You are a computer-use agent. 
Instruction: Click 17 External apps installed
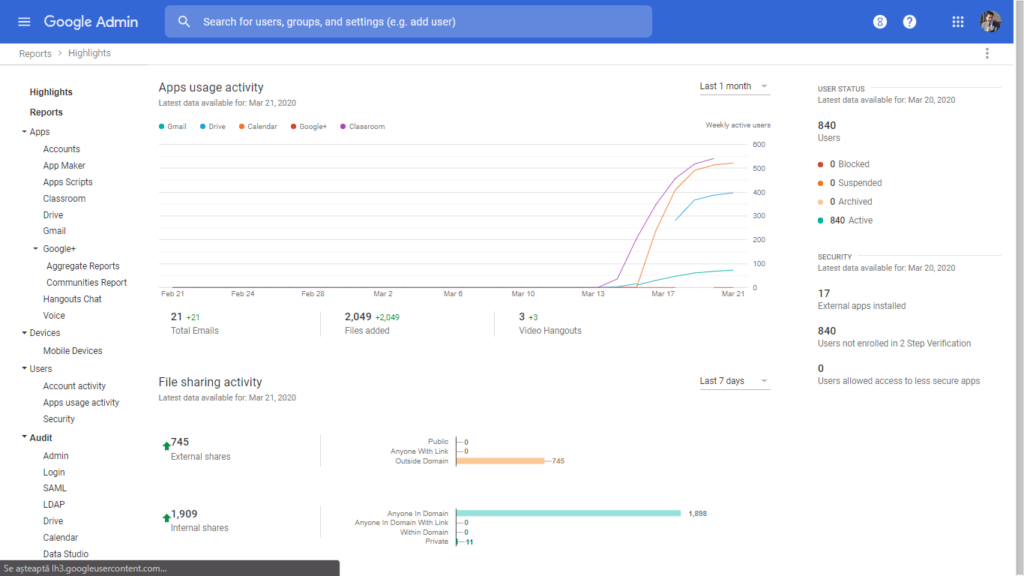861,300
